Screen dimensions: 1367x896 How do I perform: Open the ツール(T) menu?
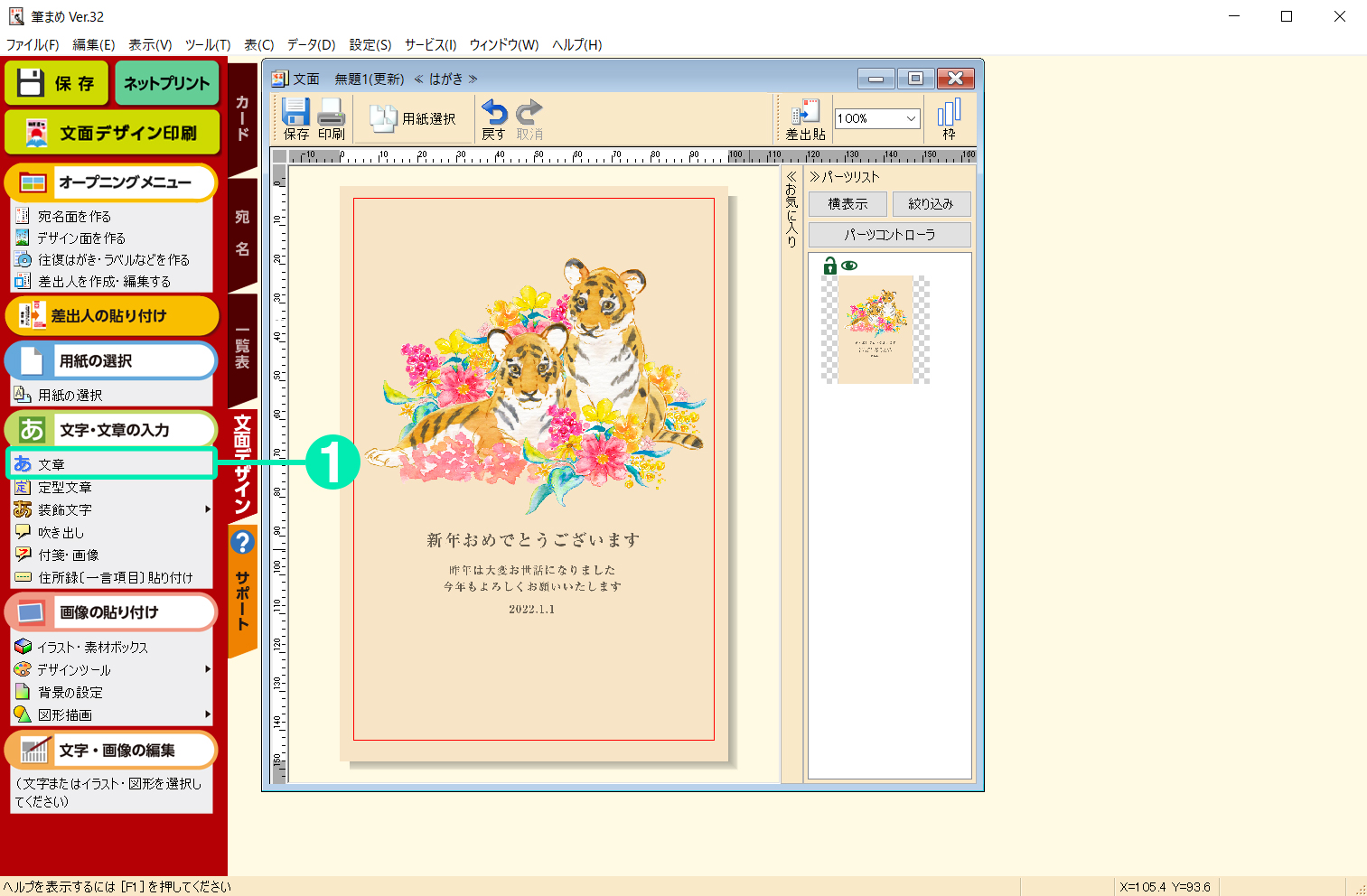tap(207, 44)
